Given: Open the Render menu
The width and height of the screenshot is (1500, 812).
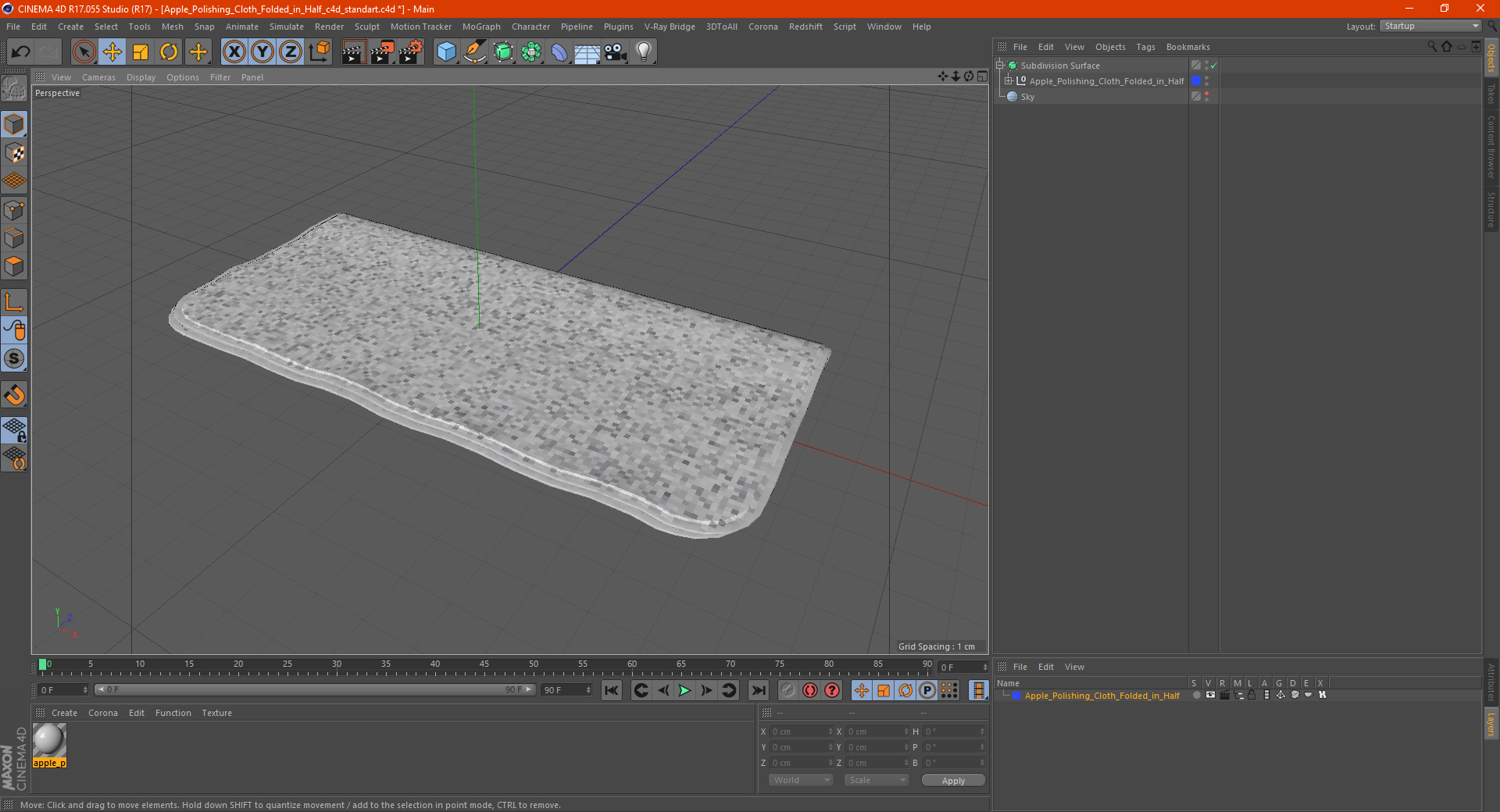Looking at the screenshot, I should click(329, 27).
